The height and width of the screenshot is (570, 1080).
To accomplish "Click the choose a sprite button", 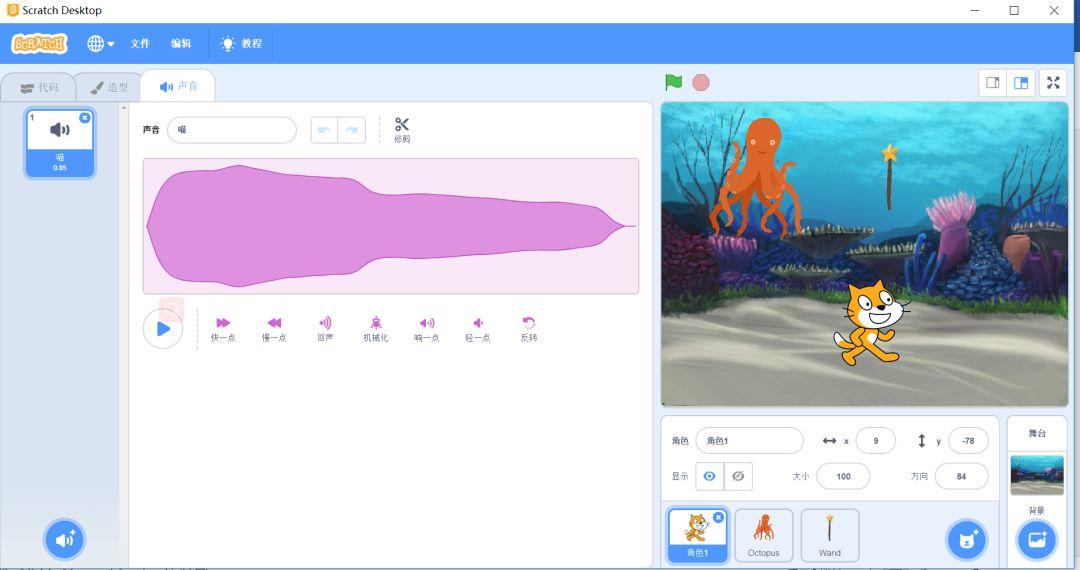I will (x=967, y=540).
